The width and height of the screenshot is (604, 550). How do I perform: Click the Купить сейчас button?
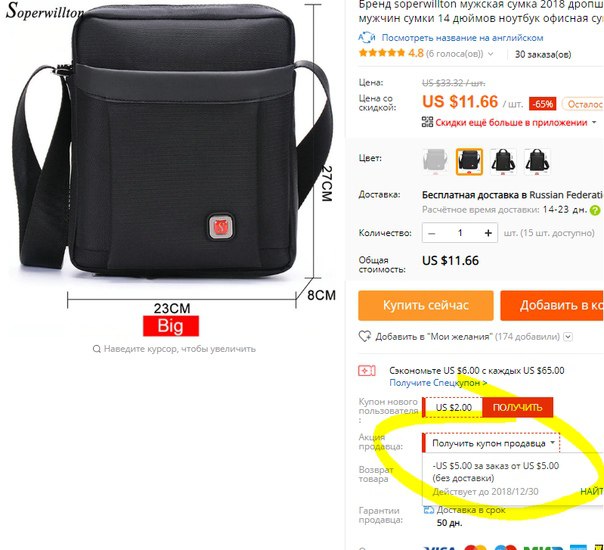click(x=426, y=305)
